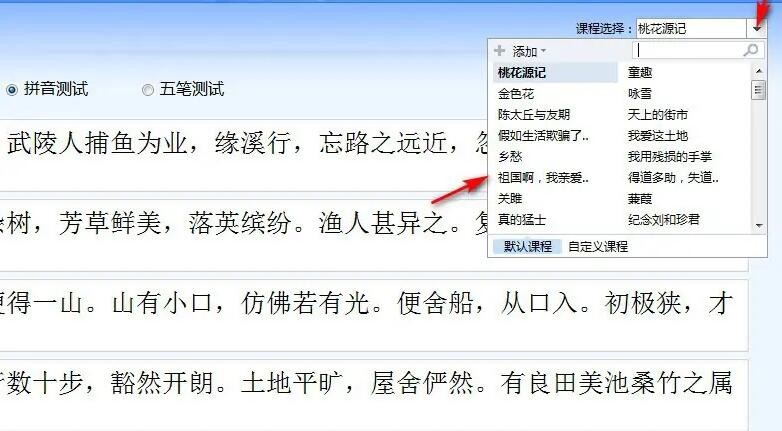Select the highlighted 桃花源记 course entry
Viewport: 782px width, 431px height.
[555, 73]
